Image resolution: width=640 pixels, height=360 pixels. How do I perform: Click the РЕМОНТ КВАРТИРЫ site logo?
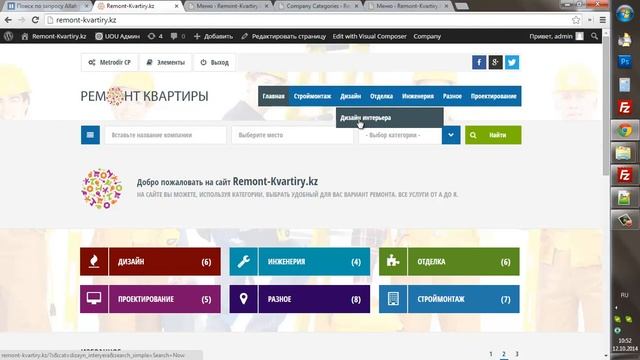coord(144,96)
